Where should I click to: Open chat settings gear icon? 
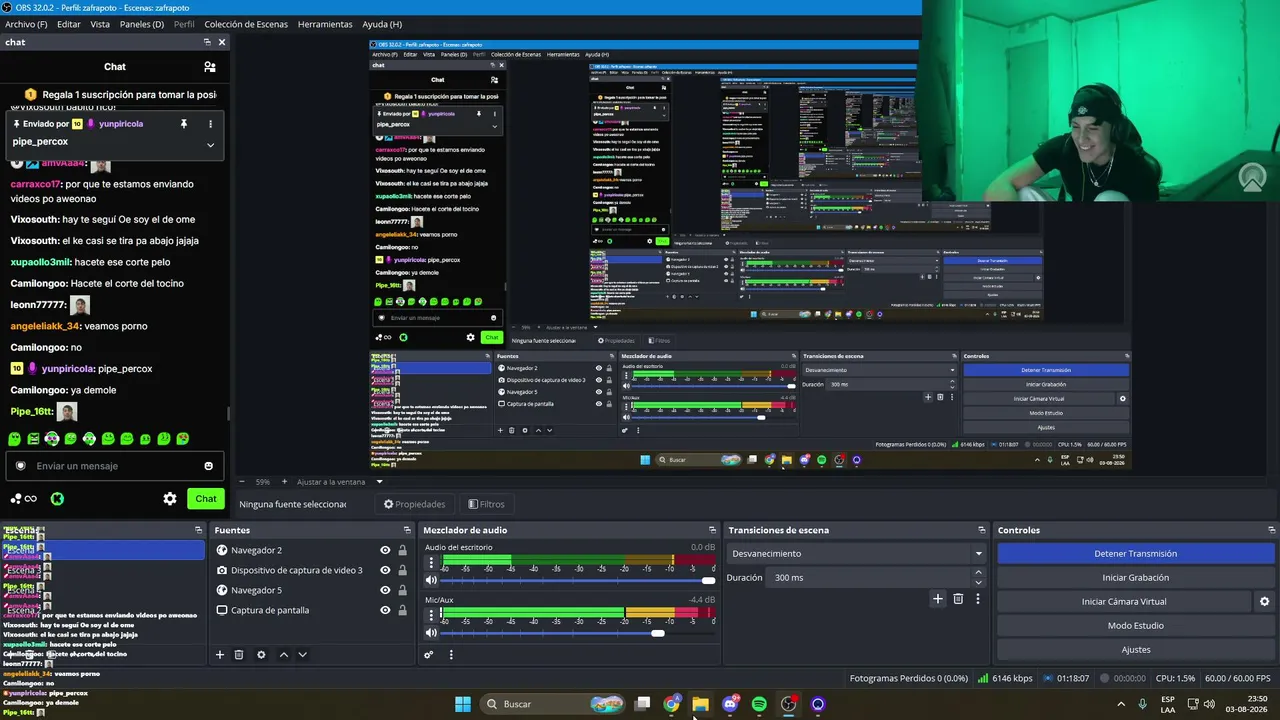[x=170, y=499]
